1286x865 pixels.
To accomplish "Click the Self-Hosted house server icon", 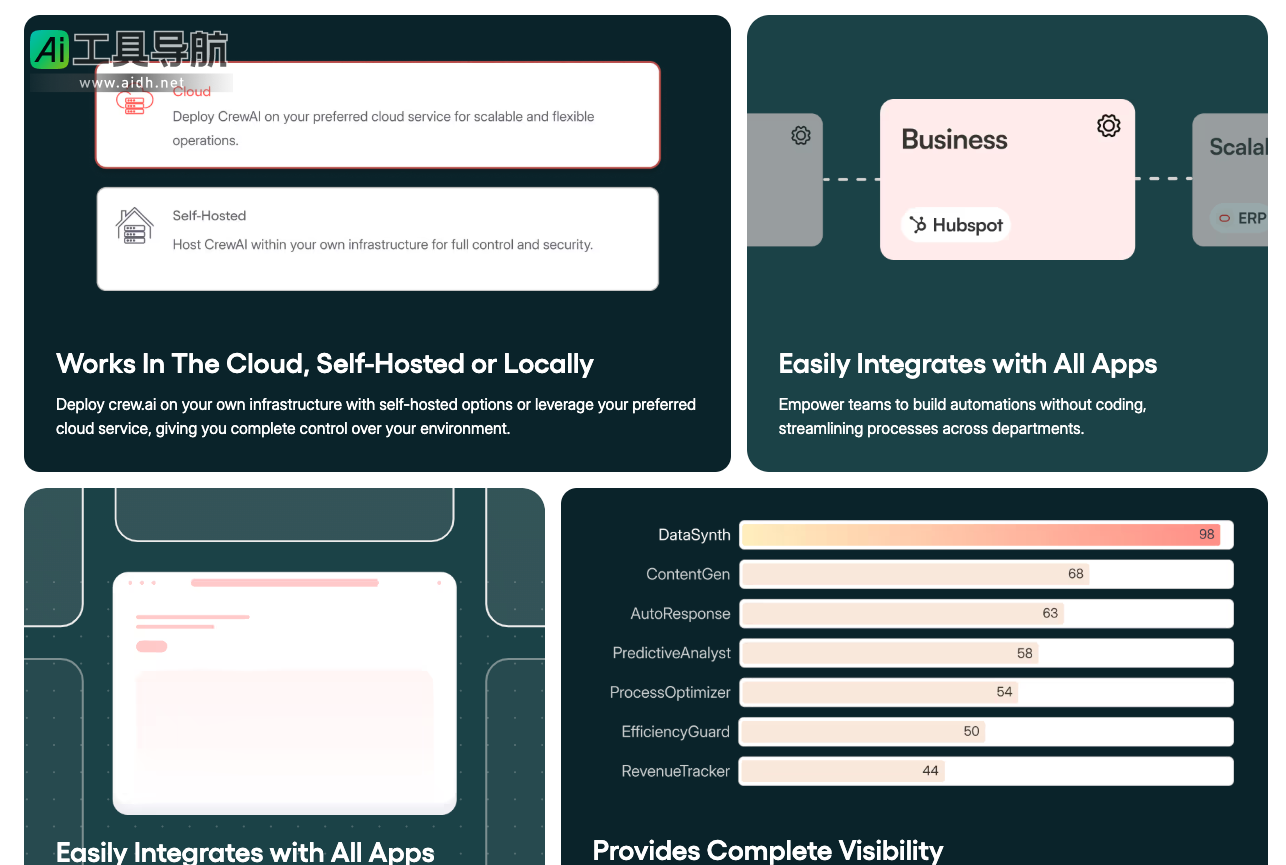I will (x=135, y=227).
